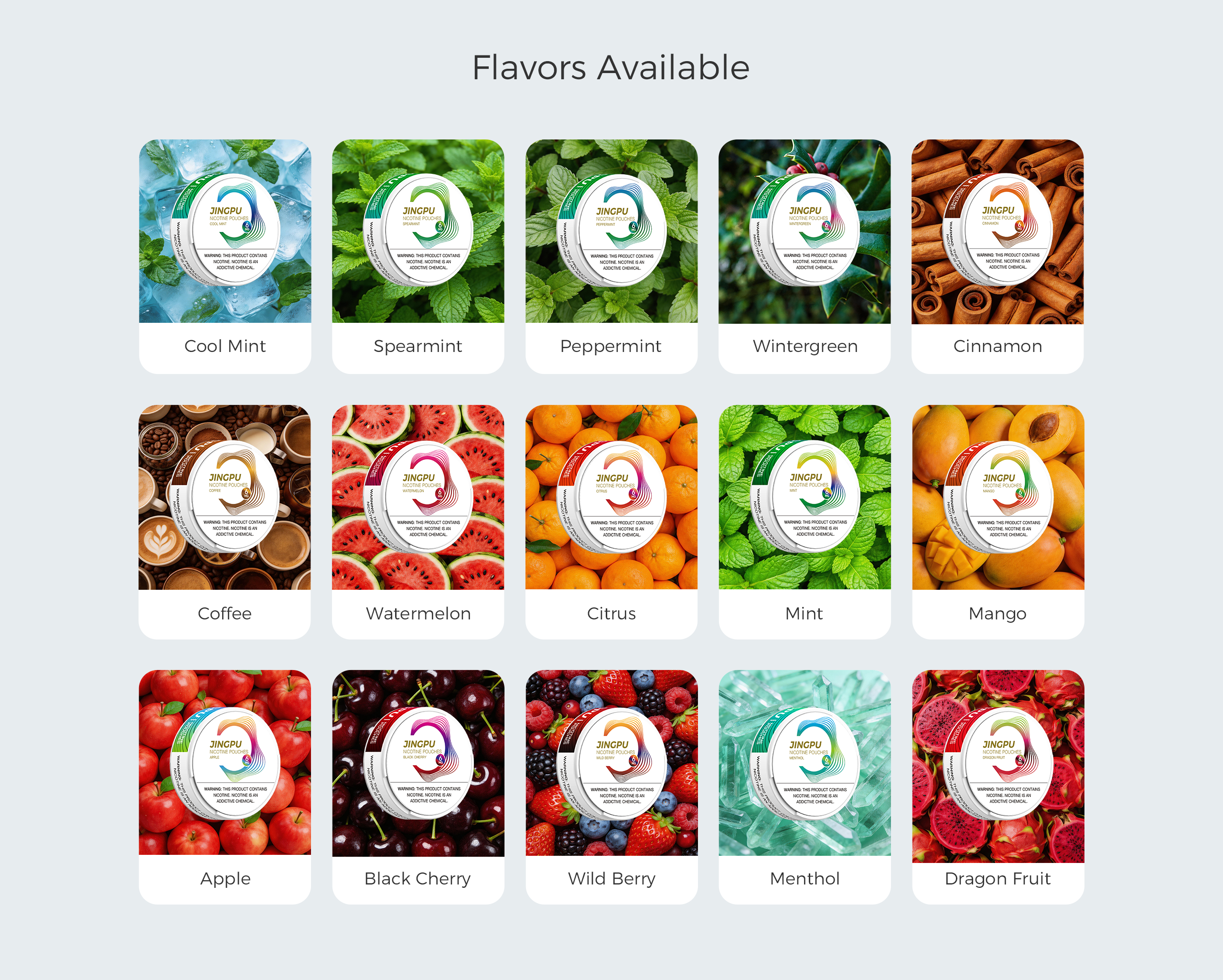Open the Black Cherry product image
This screenshot has width=1223, height=980.
coord(418,763)
